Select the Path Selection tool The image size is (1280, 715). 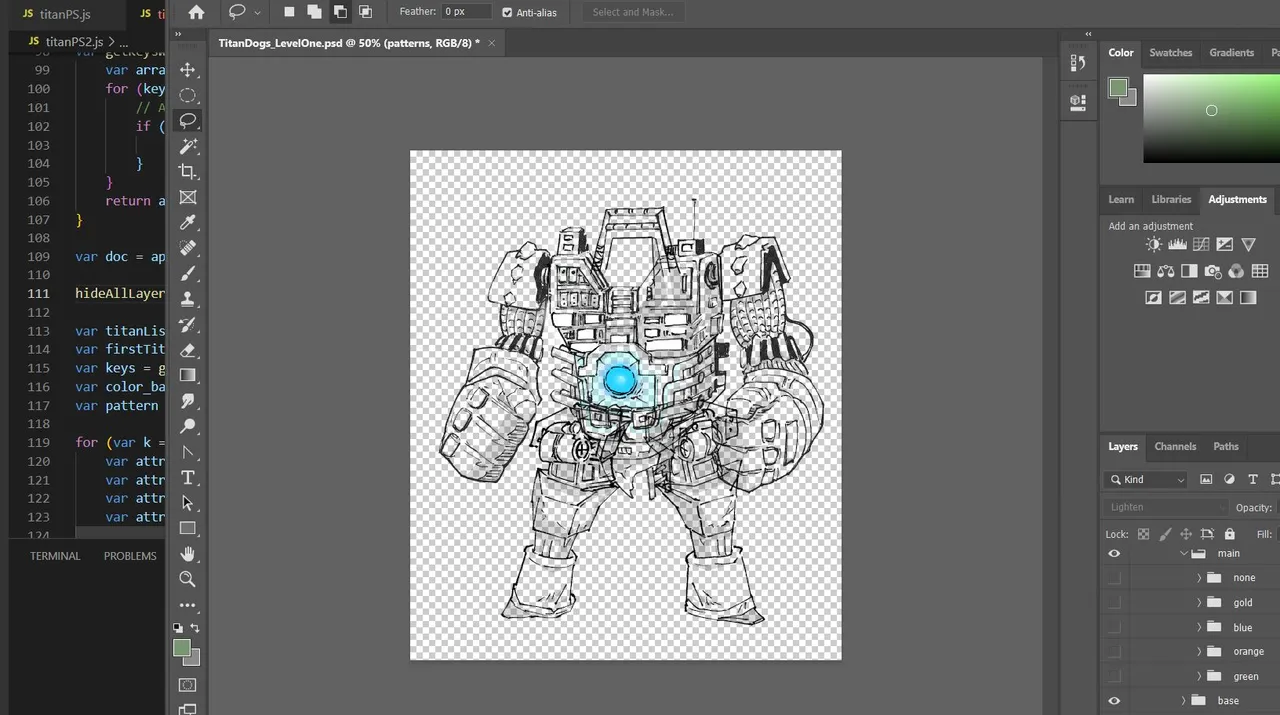187,503
